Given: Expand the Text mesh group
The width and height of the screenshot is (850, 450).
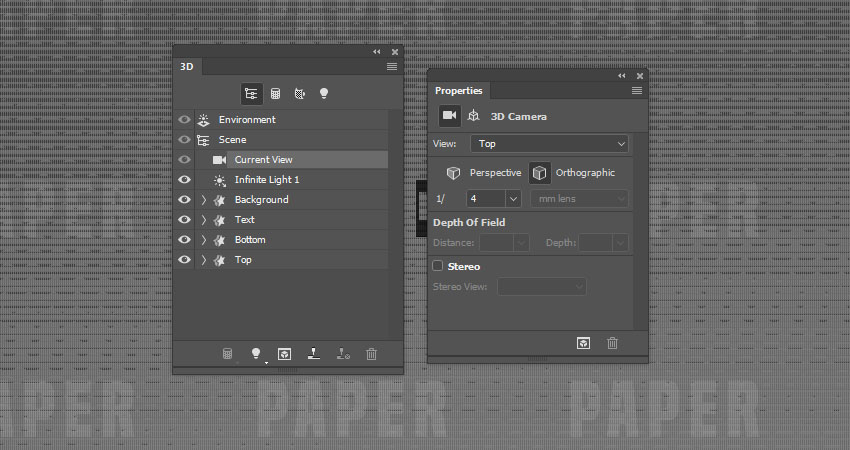Looking at the screenshot, I should 204,220.
